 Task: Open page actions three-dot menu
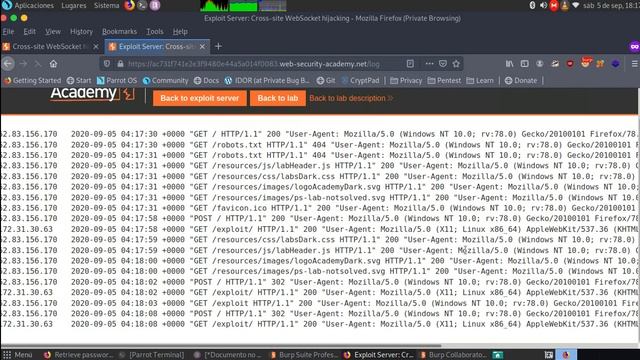pos(429,64)
